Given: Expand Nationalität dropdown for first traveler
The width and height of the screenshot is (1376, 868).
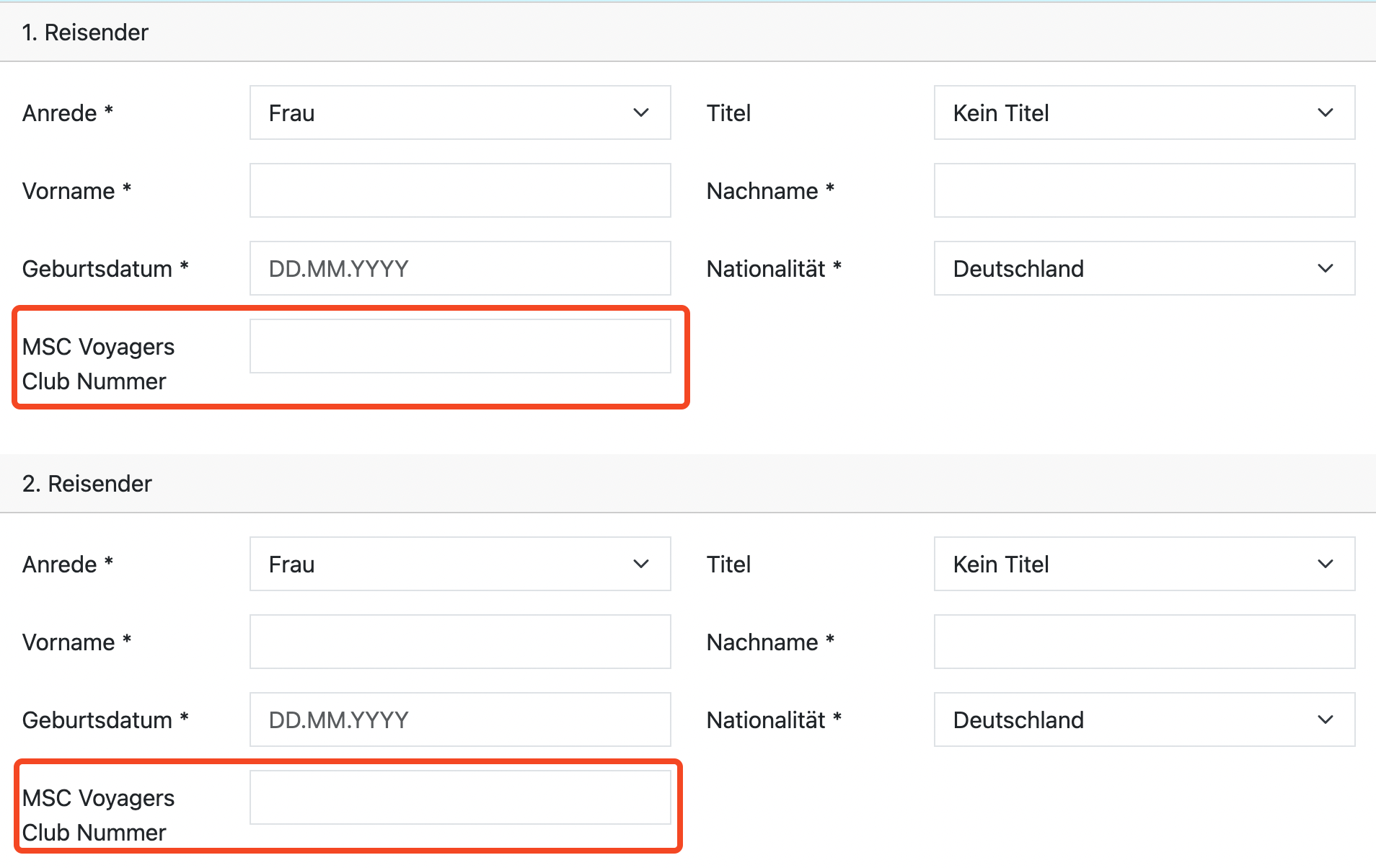Looking at the screenshot, I should (x=1144, y=269).
